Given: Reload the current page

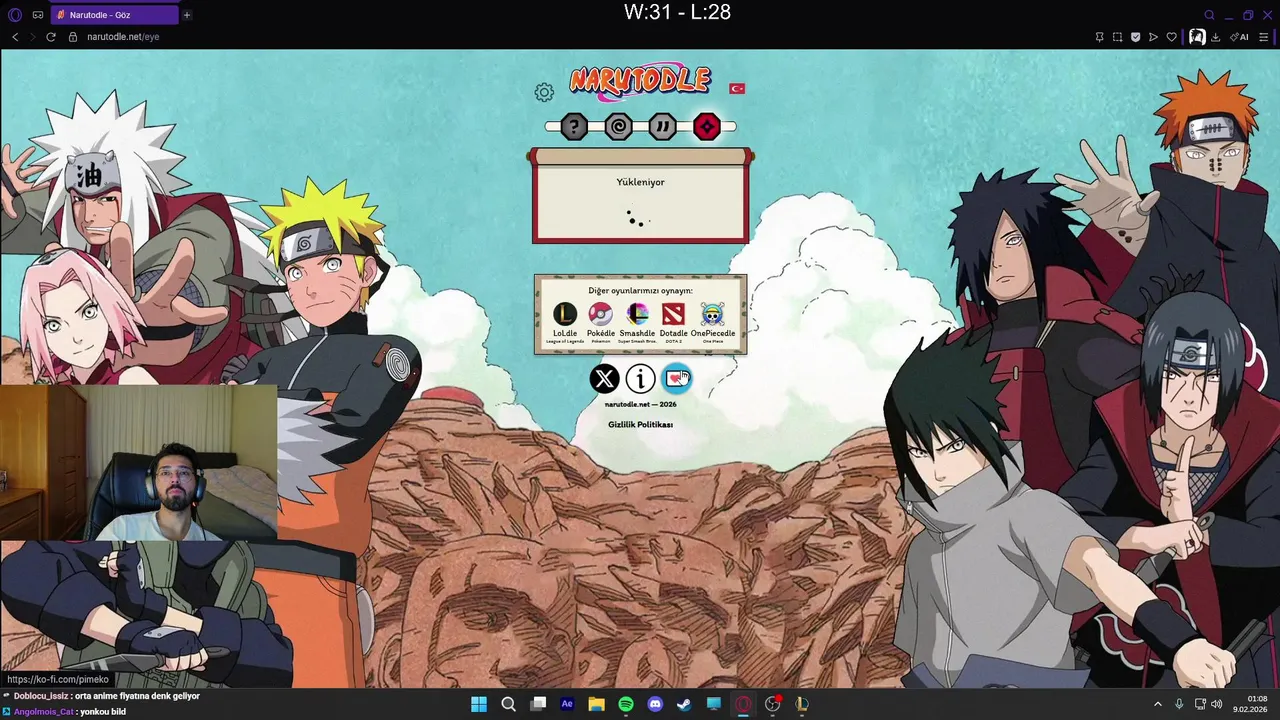Looking at the screenshot, I should [51, 37].
